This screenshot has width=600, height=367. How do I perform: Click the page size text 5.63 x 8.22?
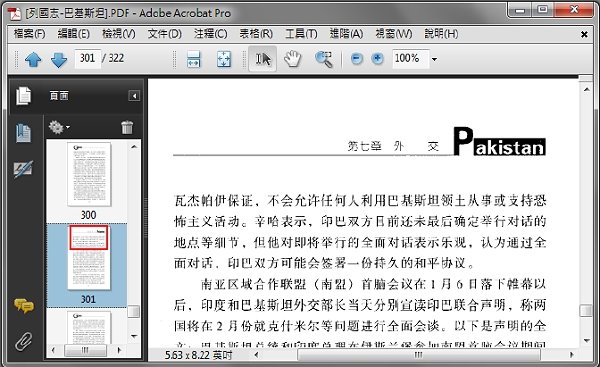(x=198, y=355)
